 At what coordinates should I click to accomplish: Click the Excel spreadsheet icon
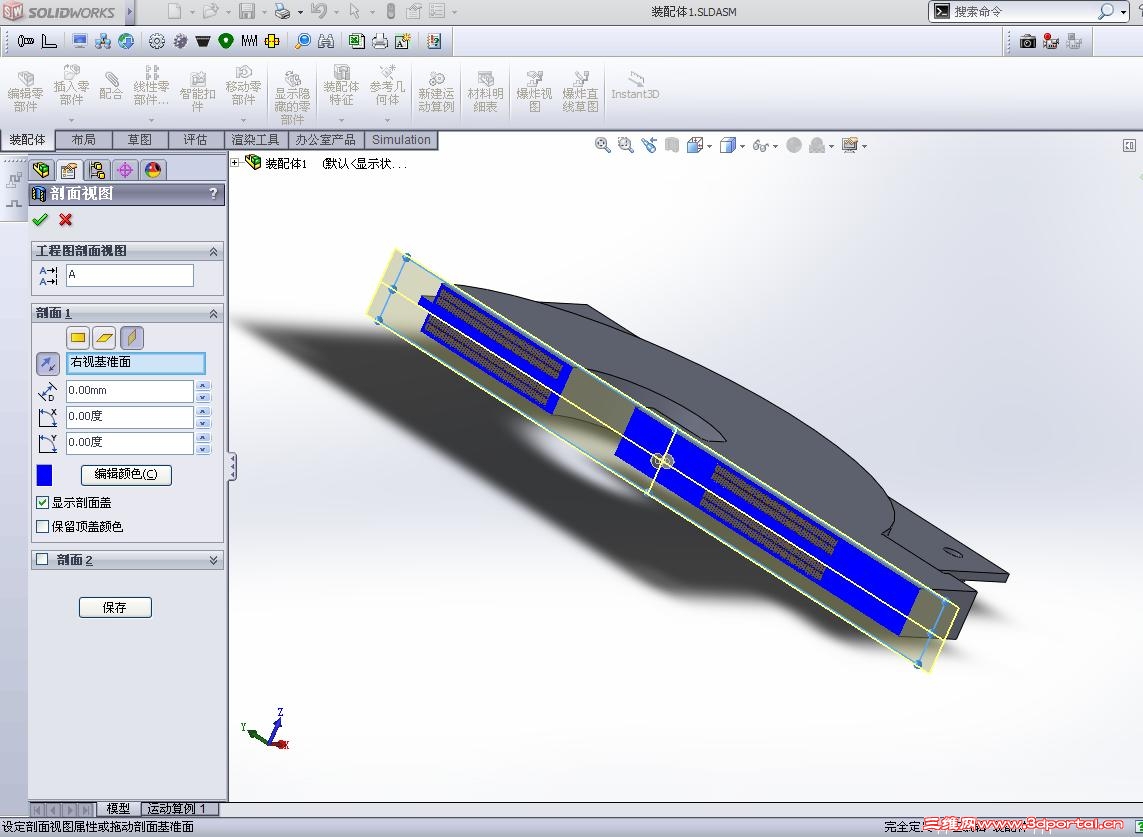[x=356, y=42]
